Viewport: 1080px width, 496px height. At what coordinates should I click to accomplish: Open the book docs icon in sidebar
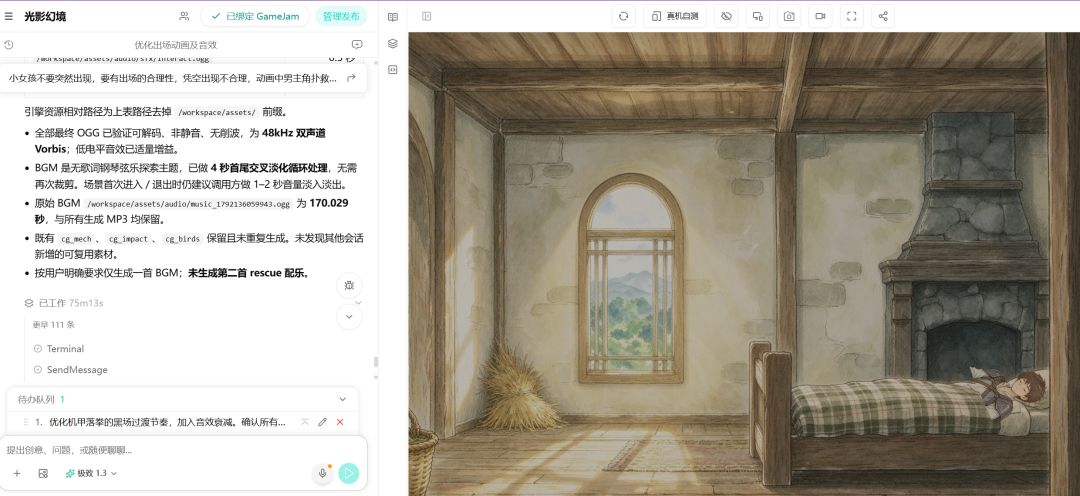click(393, 17)
